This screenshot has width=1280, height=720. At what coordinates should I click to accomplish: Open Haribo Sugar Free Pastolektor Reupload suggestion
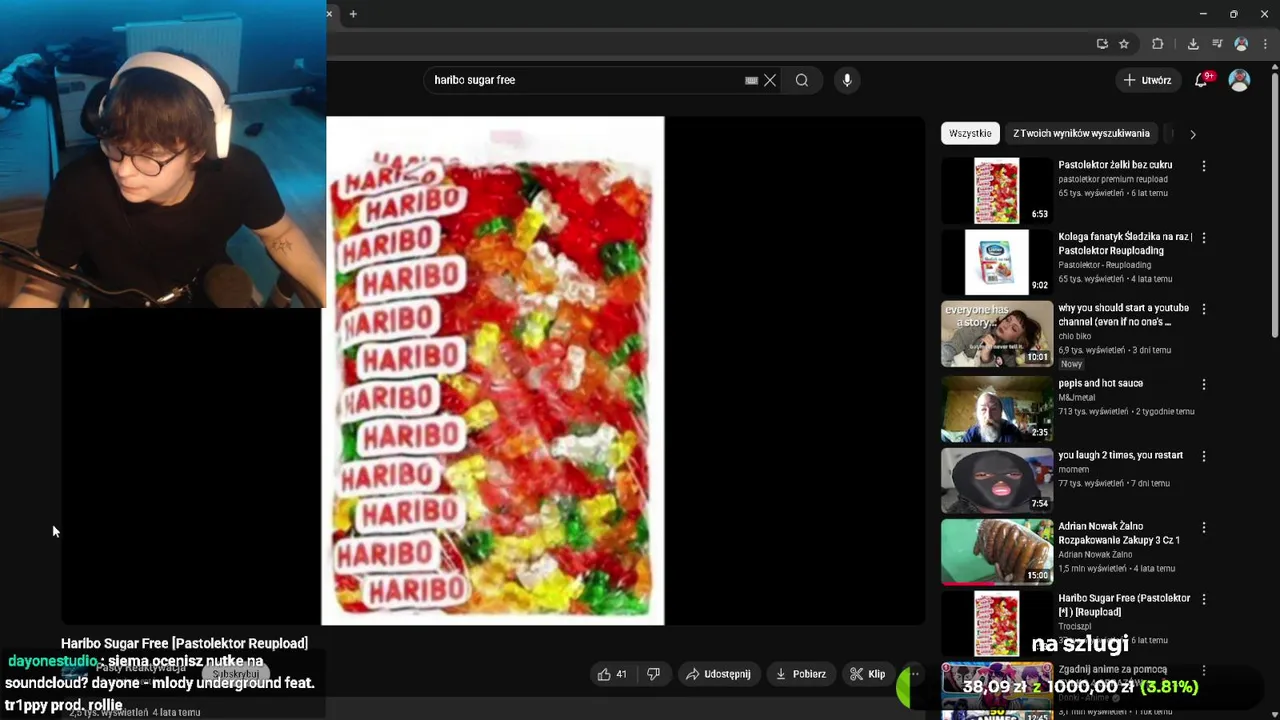tap(1124, 605)
